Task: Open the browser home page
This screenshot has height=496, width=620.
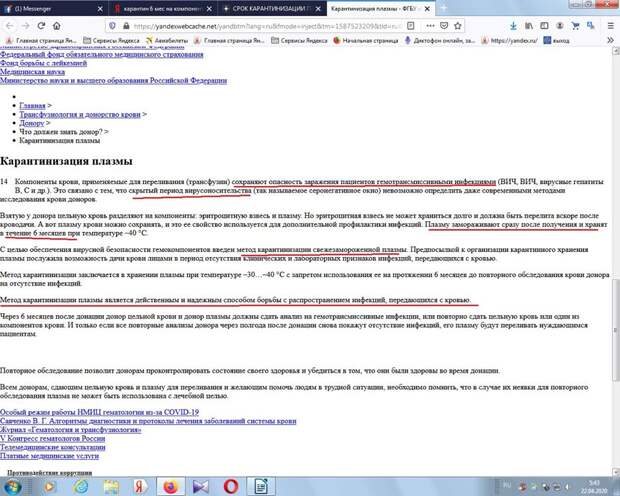Action: point(57,26)
